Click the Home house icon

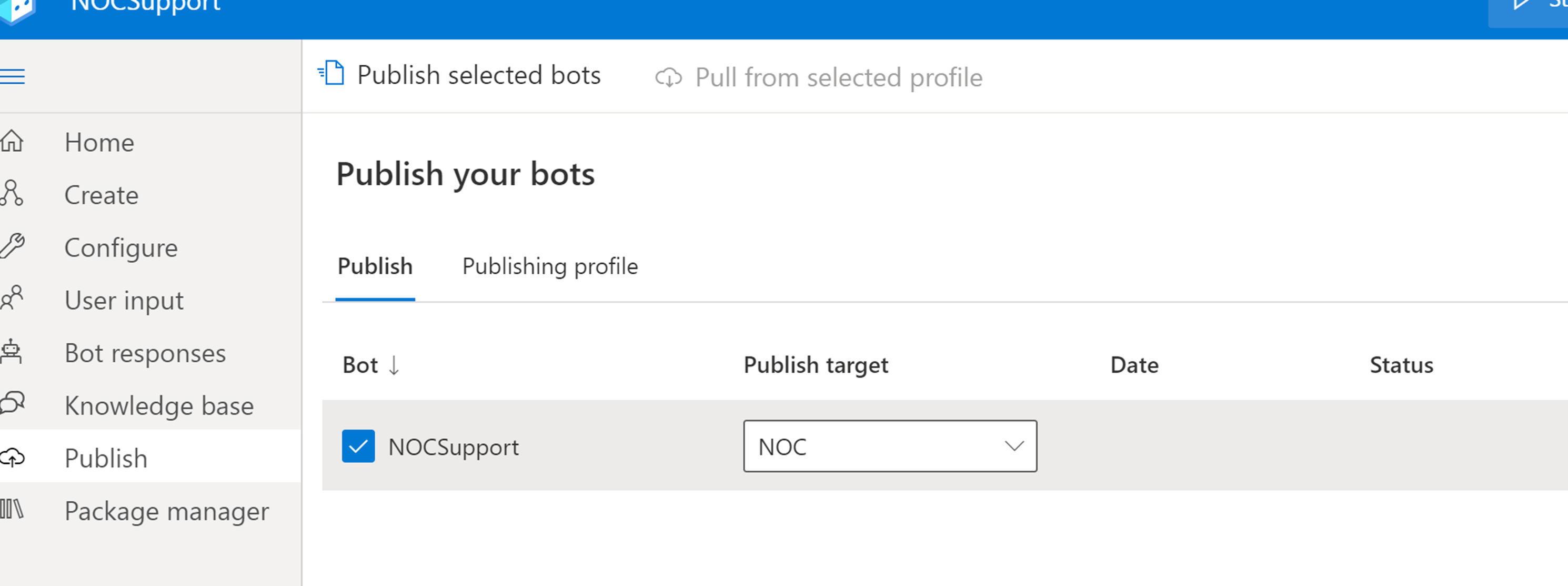coord(12,141)
